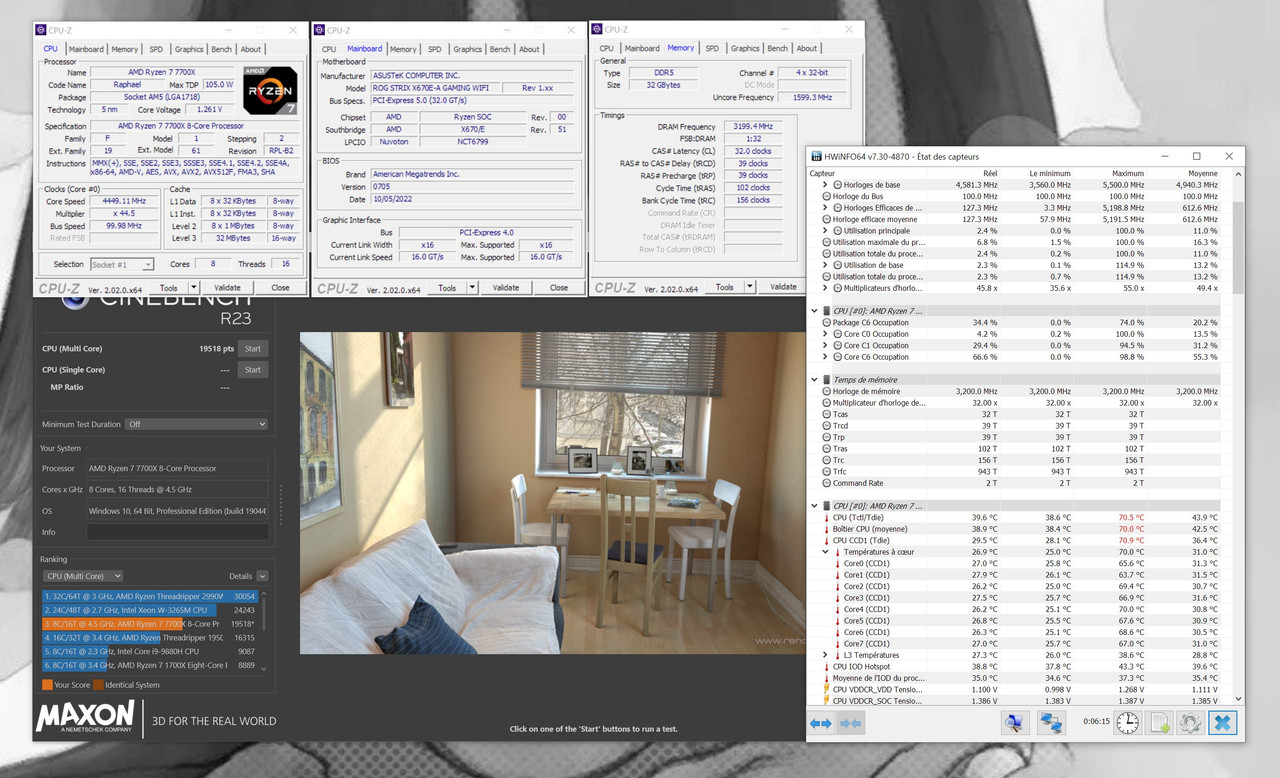The height and width of the screenshot is (778, 1280).
Task: Click Core7 (CCD1) sensor row
Action: point(1019,644)
